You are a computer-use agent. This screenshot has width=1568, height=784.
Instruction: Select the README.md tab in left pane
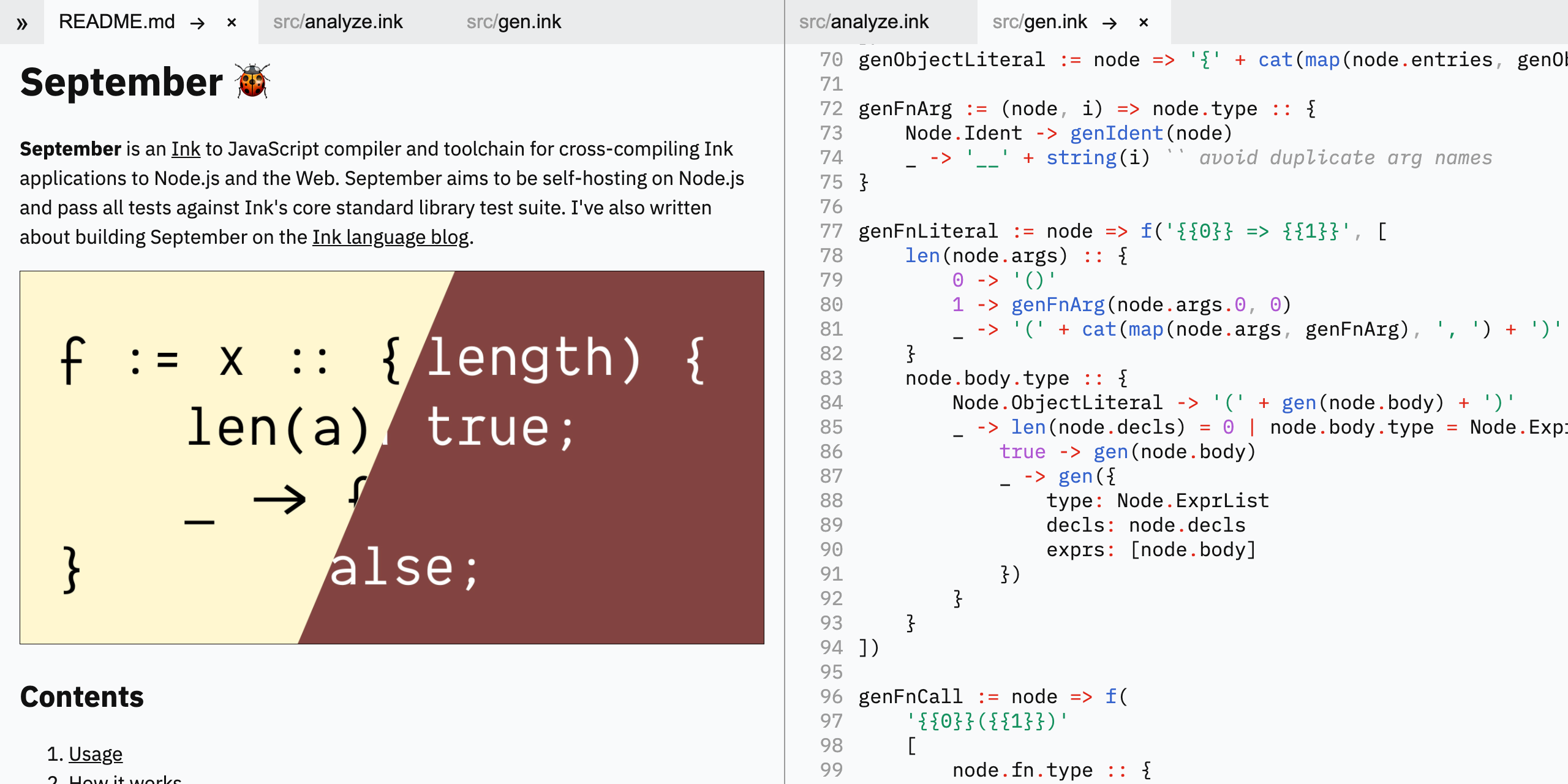pos(116,22)
